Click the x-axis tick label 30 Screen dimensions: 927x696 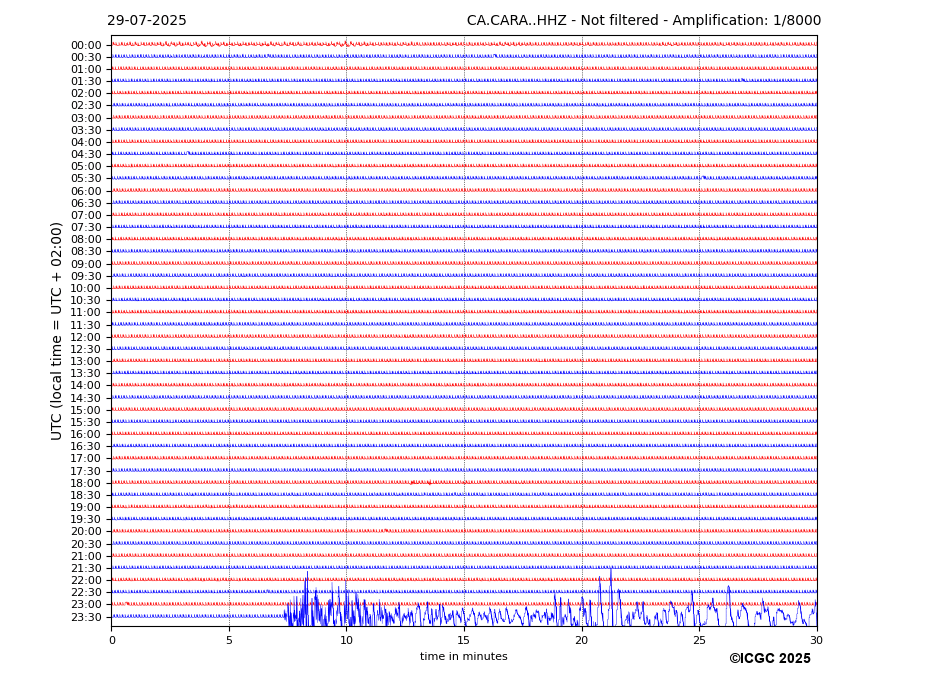coord(816,640)
